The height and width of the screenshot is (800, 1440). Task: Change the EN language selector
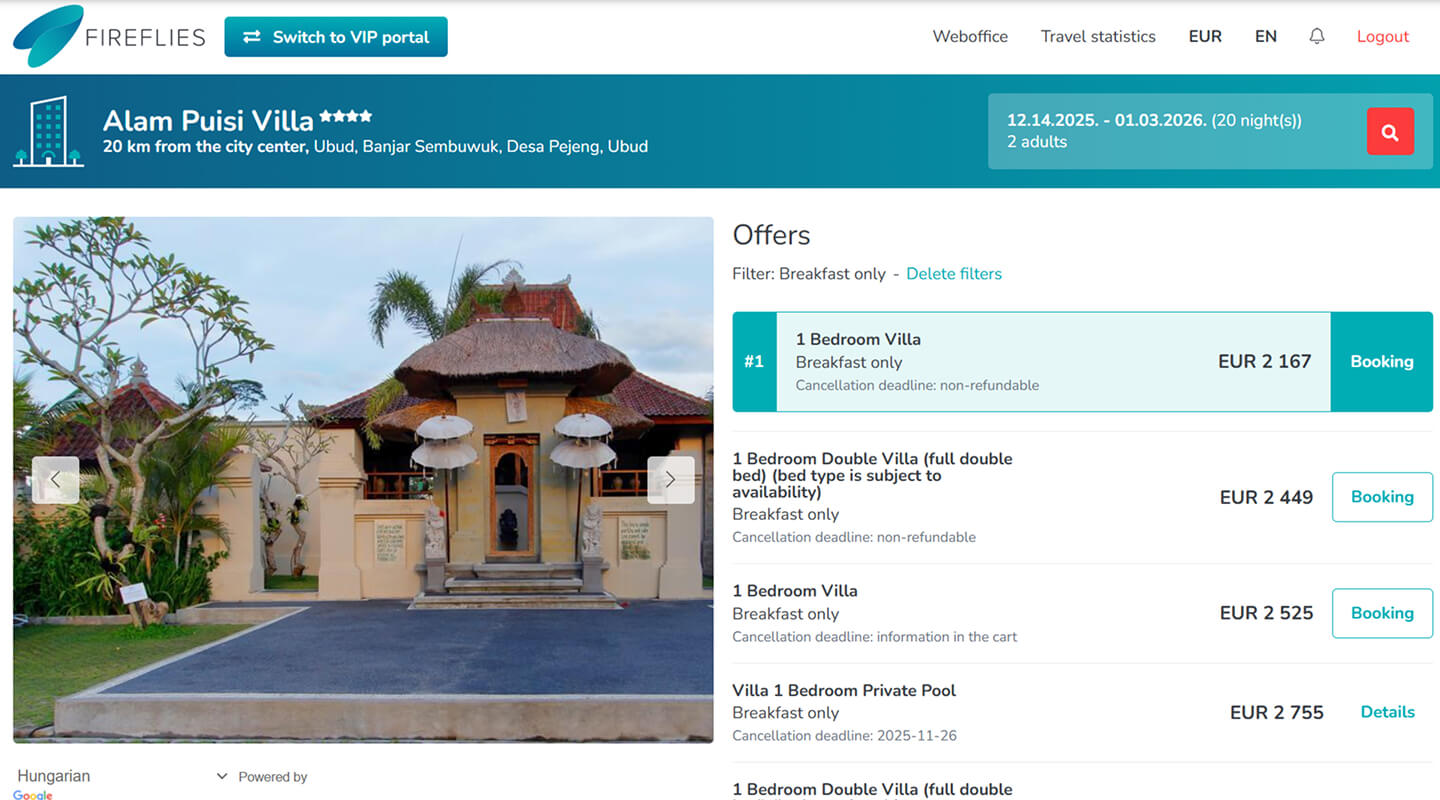click(x=1266, y=36)
